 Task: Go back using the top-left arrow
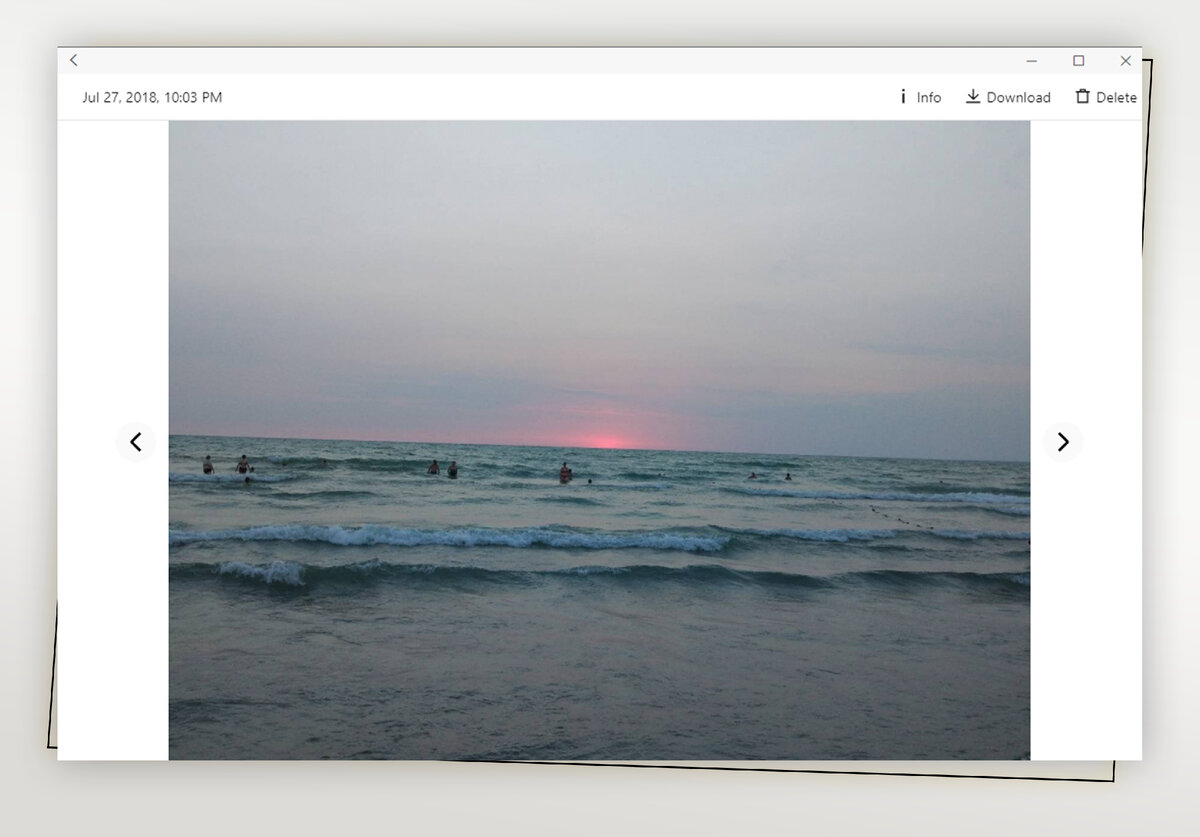click(73, 61)
